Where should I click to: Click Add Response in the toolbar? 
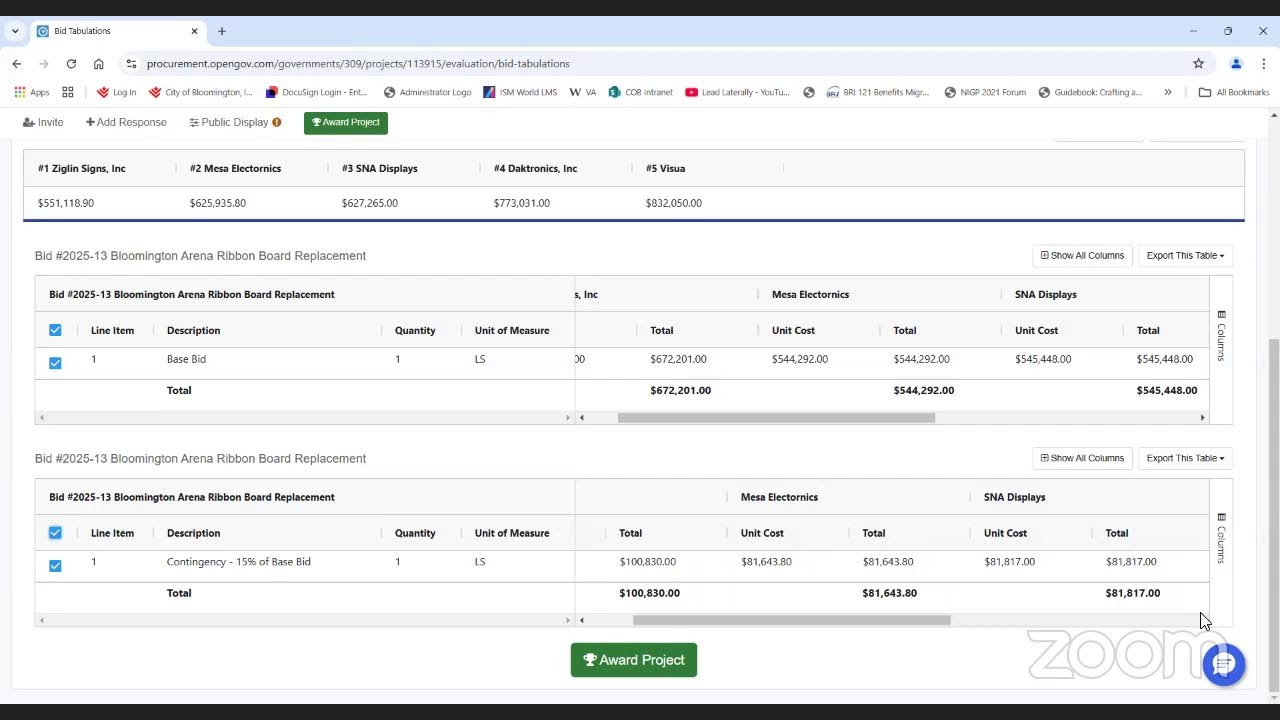pyautogui.click(x=126, y=122)
